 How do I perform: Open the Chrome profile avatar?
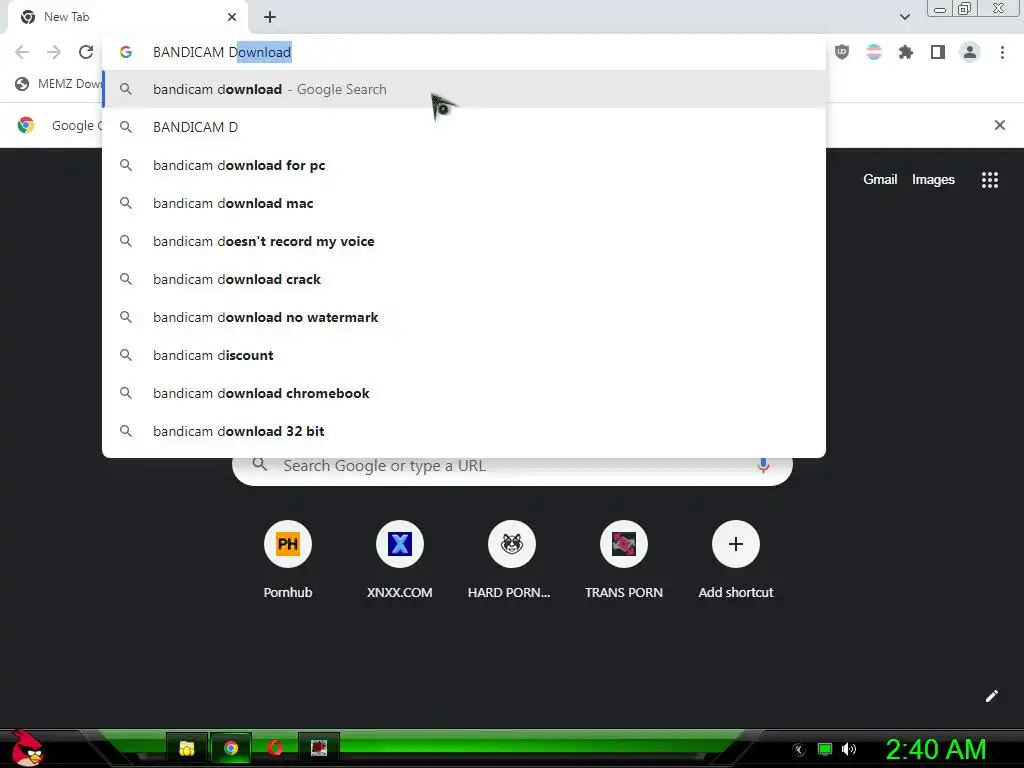[970, 52]
